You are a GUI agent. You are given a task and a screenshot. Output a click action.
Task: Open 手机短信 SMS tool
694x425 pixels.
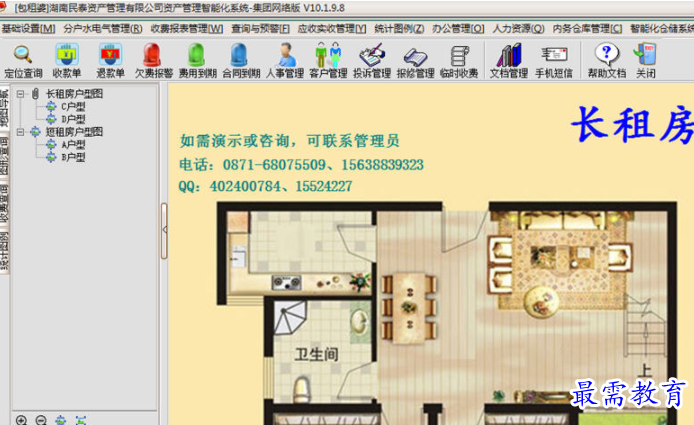coord(554,61)
